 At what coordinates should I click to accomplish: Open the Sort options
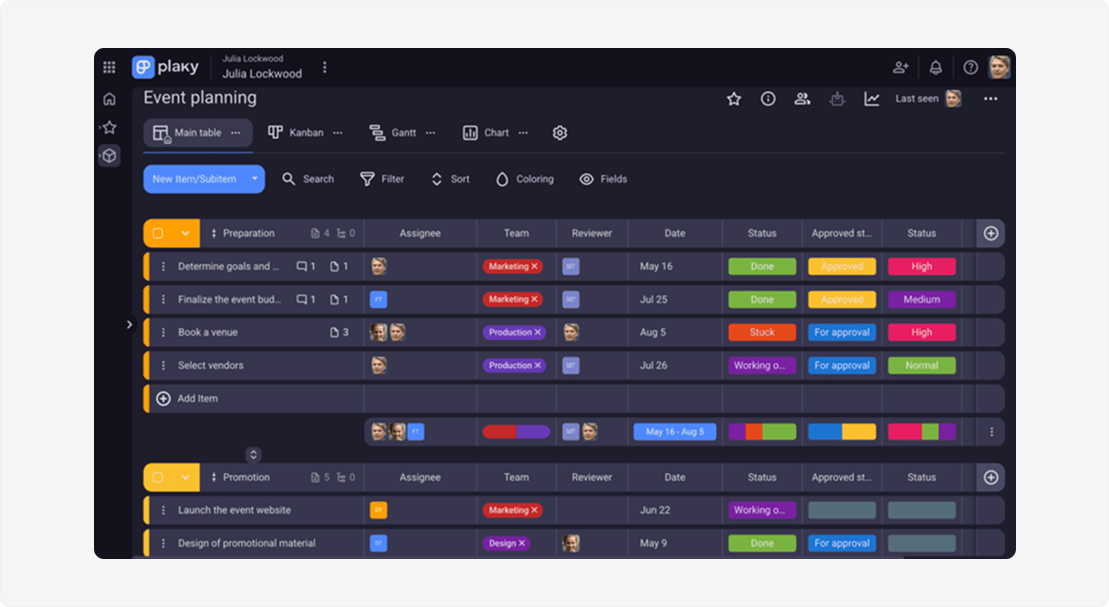point(450,179)
